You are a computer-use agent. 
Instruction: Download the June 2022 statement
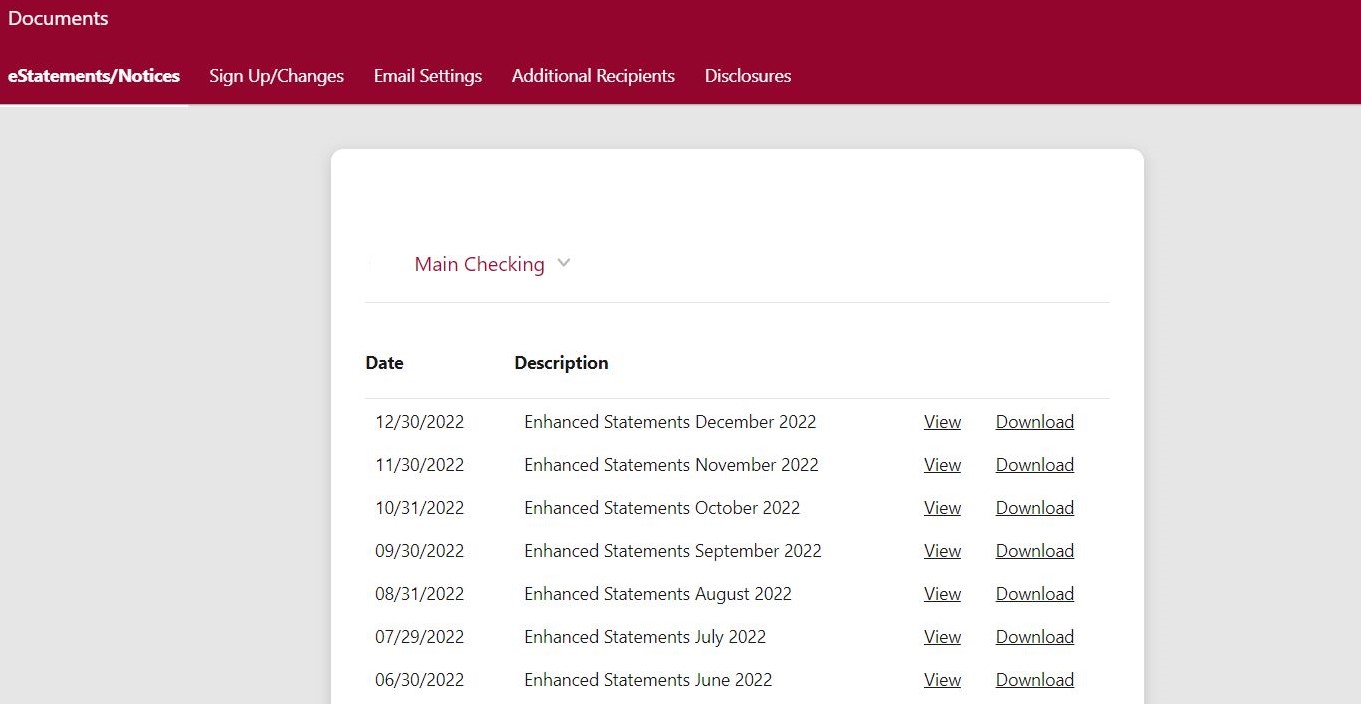[x=1034, y=680]
